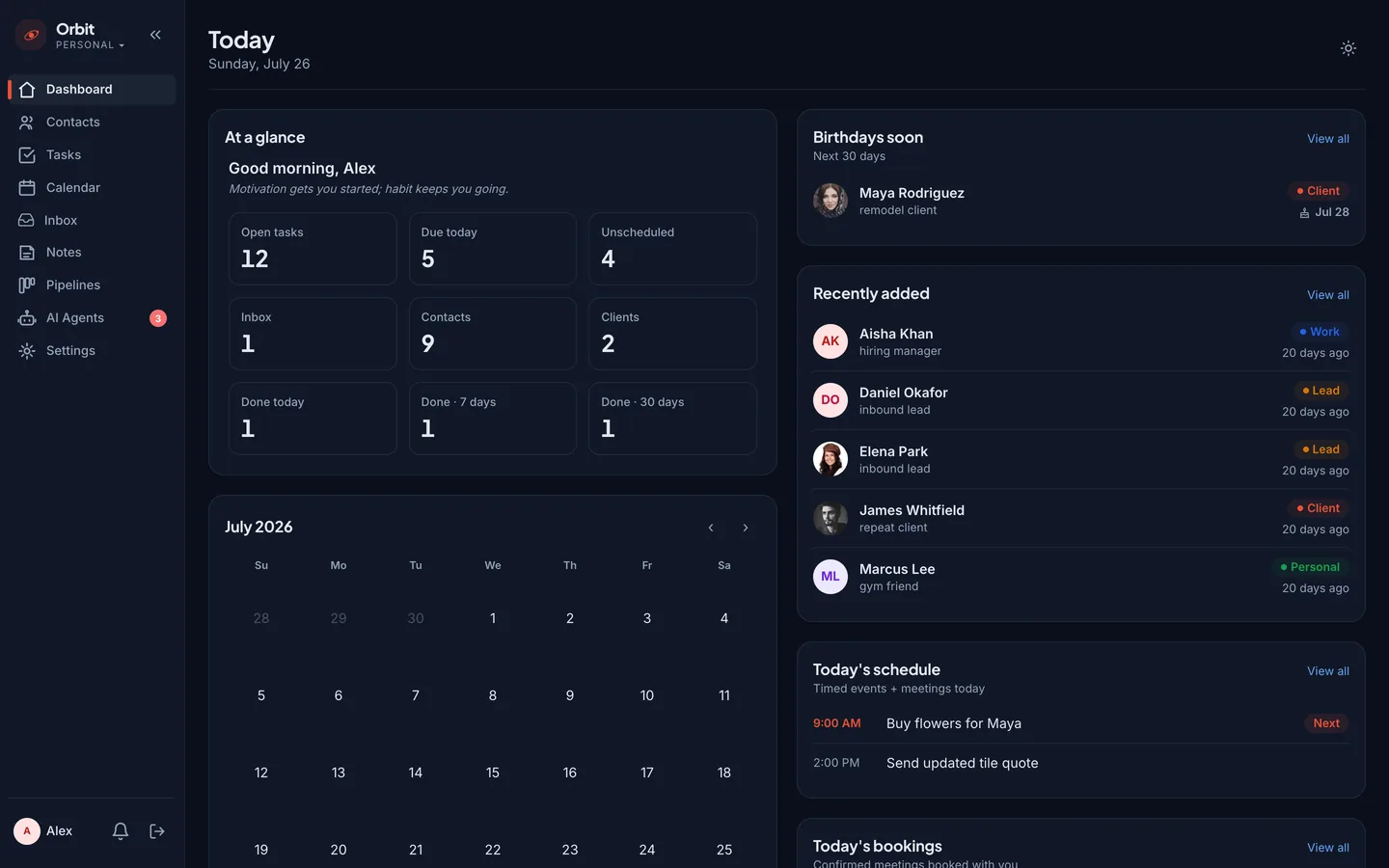Open the Unscheduled stat card
The height and width of the screenshot is (868, 1389).
tap(672, 249)
